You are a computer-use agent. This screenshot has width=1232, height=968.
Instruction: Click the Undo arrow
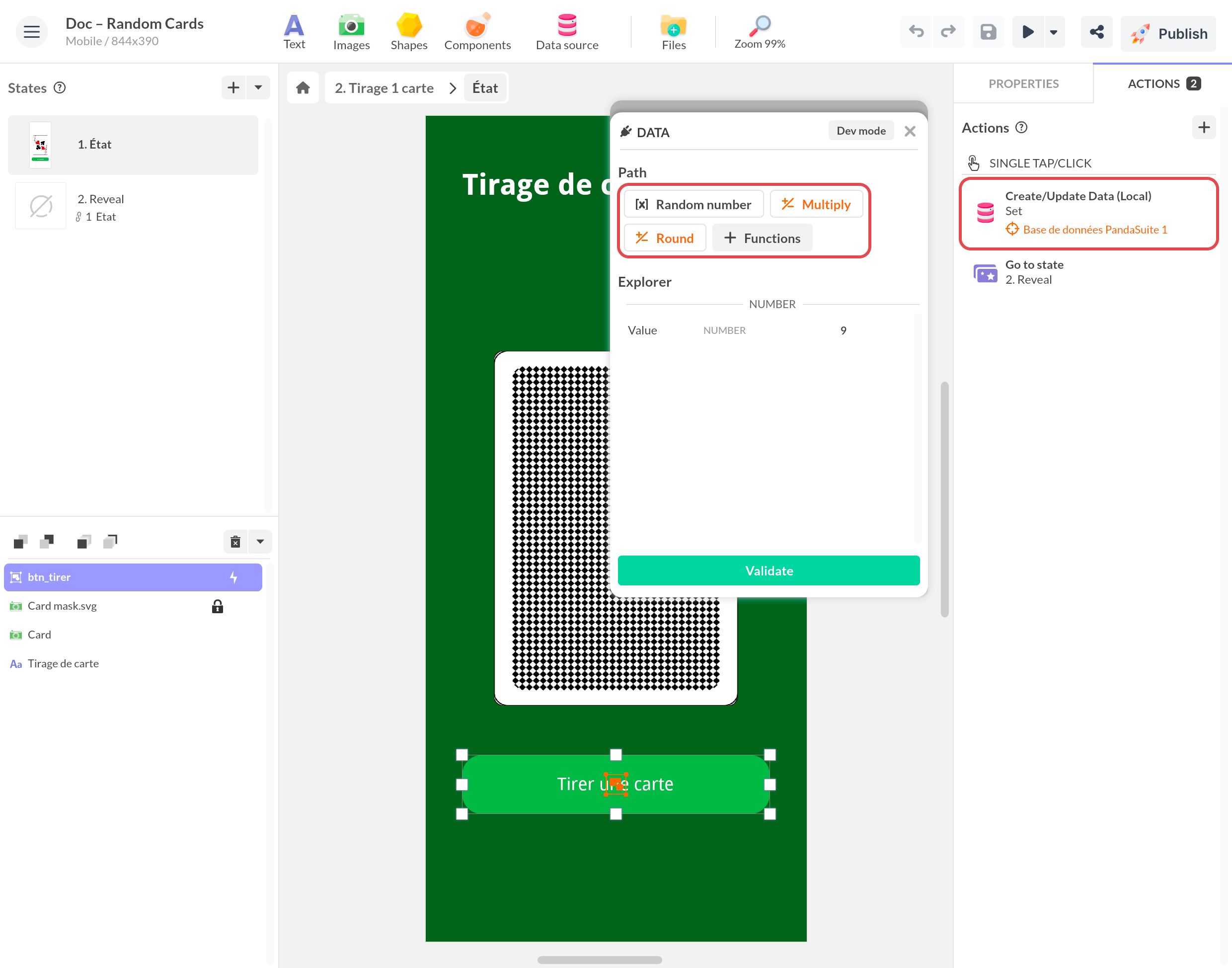(916, 32)
